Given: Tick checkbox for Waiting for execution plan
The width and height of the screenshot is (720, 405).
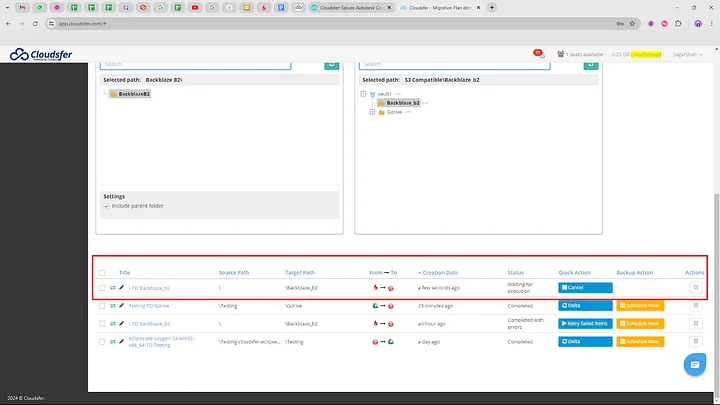Looking at the screenshot, I should [102, 288].
